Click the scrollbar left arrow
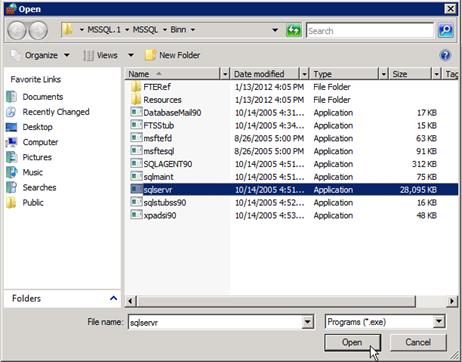 (x=130, y=301)
